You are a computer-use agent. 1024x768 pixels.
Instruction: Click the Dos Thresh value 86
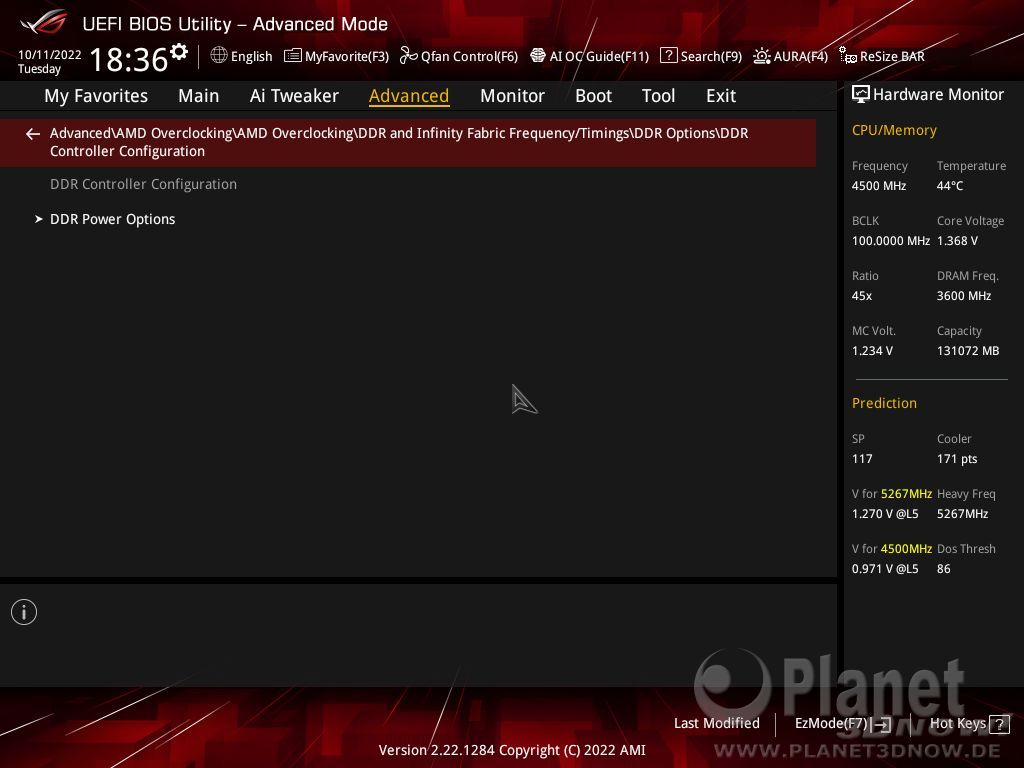coord(944,569)
